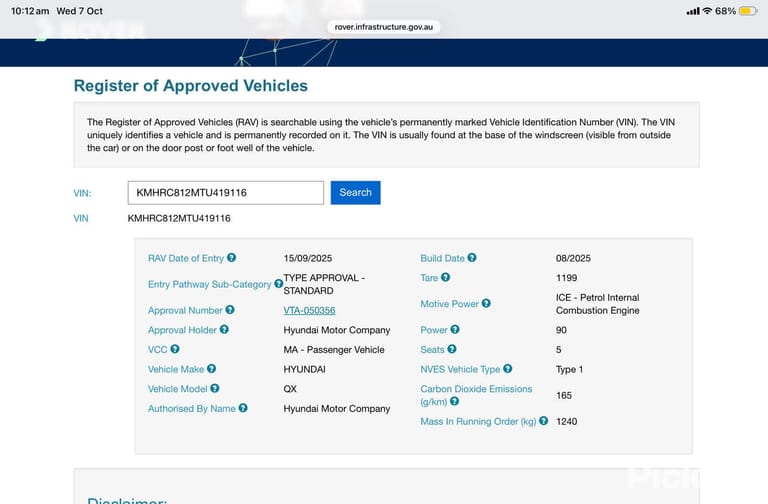Open Vehicle Model help icon
This screenshot has width=768, height=504.
[215, 388]
